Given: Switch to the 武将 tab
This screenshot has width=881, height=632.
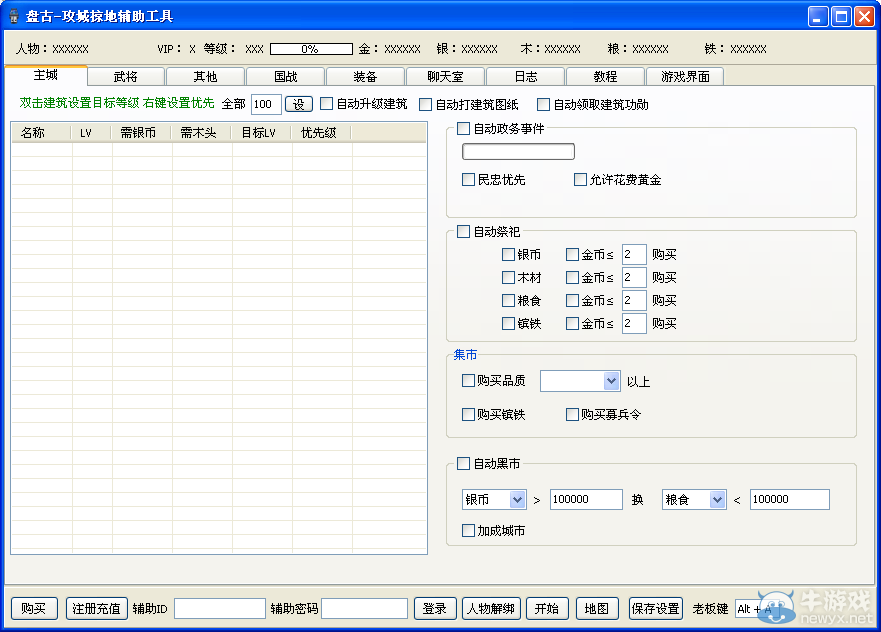Looking at the screenshot, I should pos(125,76).
